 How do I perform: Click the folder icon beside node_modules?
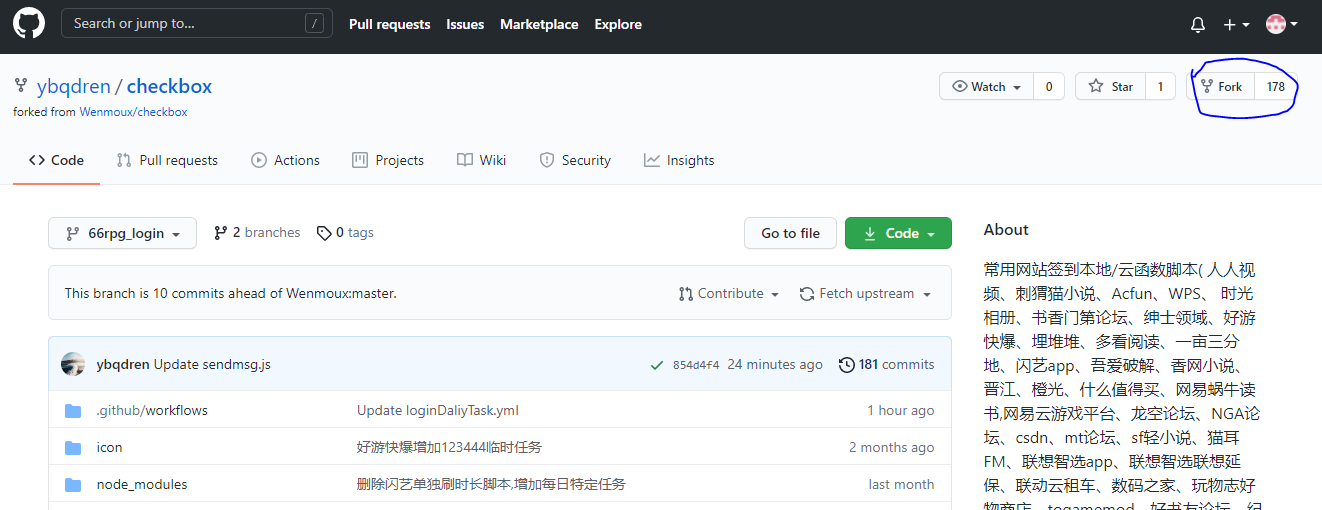(x=73, y=484)
